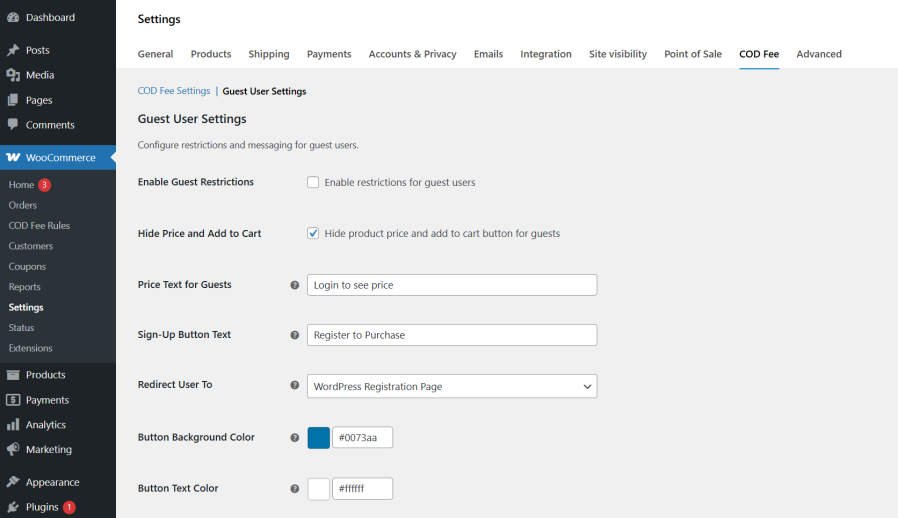This screenshot has width=898, height=518.
Task: Click the blue Button Background Color swatch
Action: click(319, 438)
